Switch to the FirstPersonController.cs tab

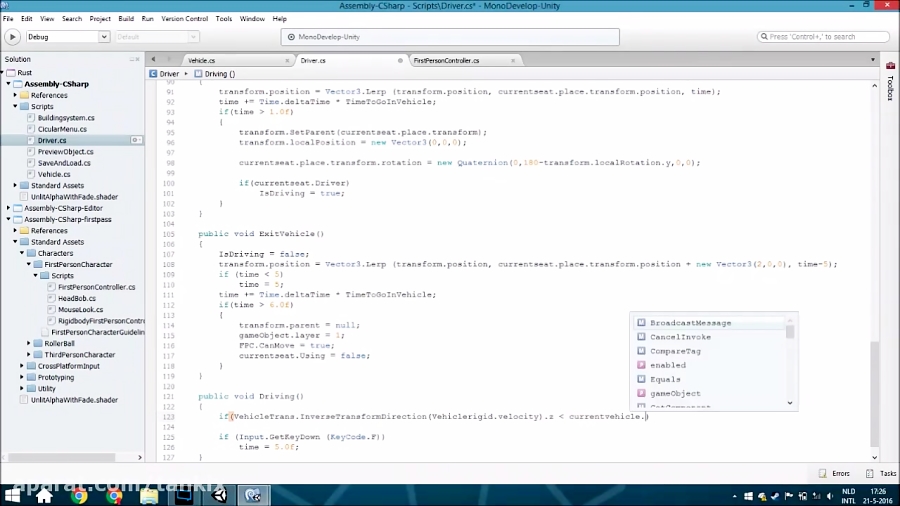446,60
